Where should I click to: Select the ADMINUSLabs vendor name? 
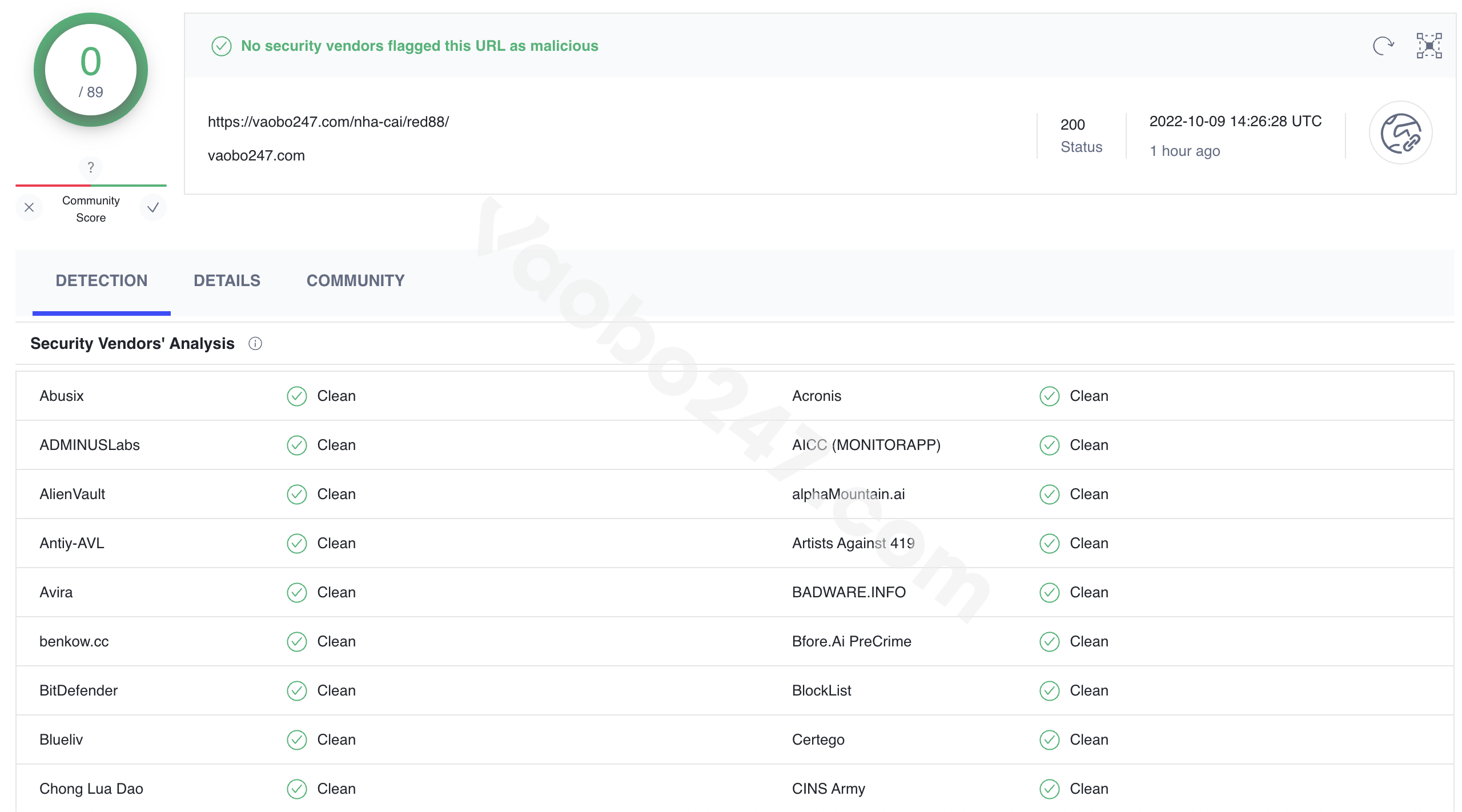point(90,445)
